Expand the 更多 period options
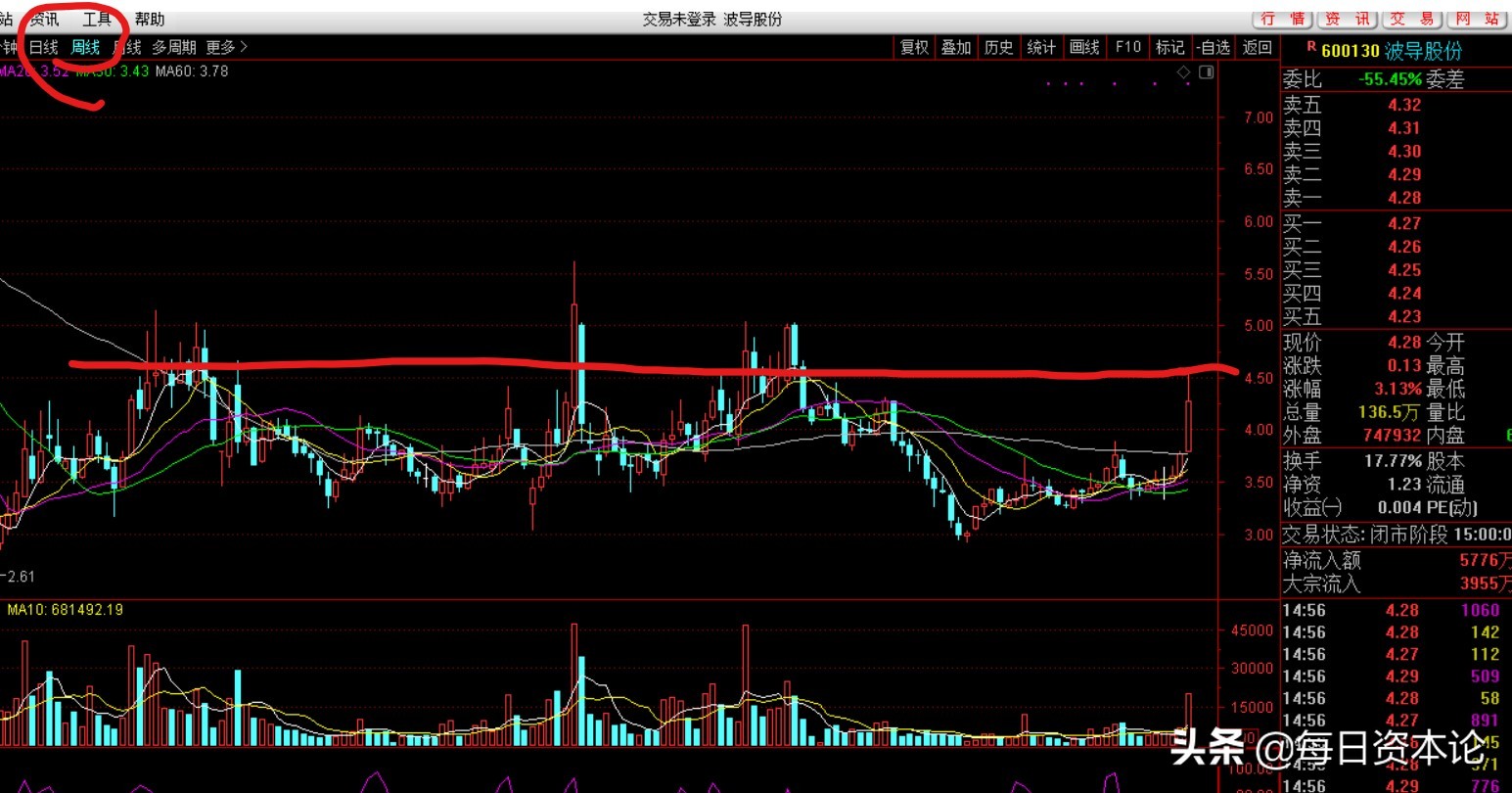1512x793 pixels. pos(227,47)
